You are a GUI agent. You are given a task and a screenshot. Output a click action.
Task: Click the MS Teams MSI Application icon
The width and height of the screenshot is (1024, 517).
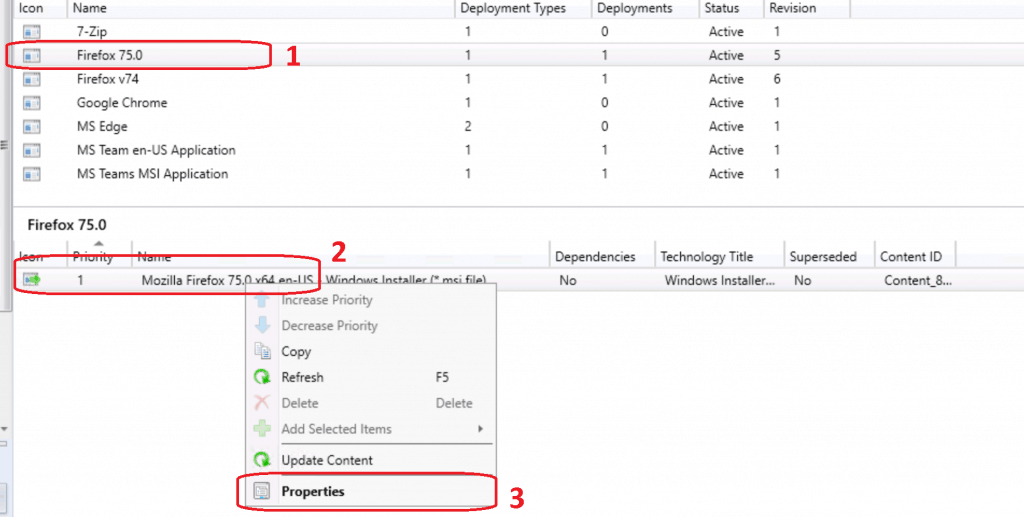tap(31, 174)
